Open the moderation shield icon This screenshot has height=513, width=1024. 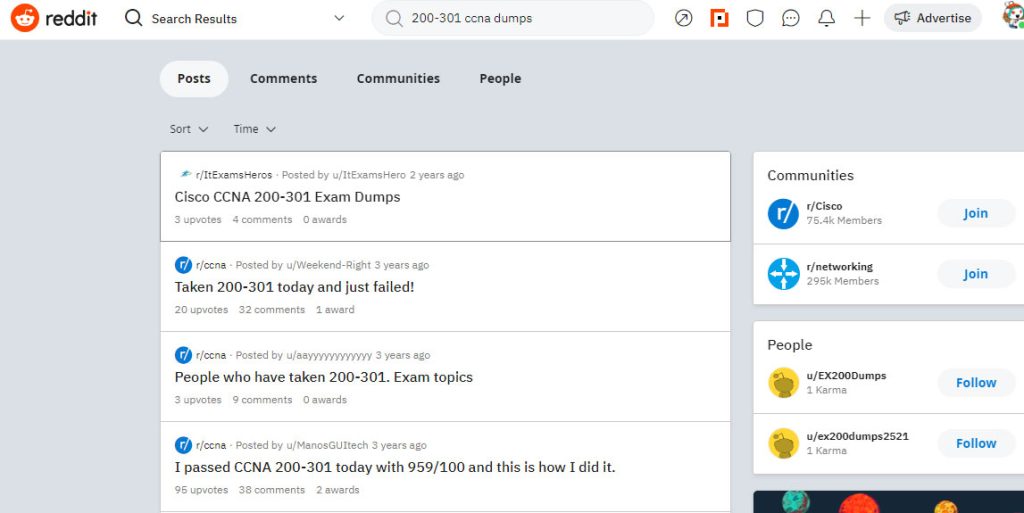[x=755, y=18]
